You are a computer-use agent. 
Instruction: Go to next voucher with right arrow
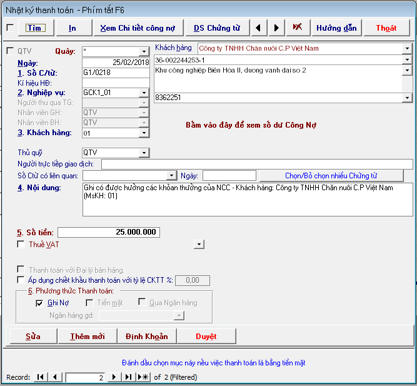tap(276, 28)
